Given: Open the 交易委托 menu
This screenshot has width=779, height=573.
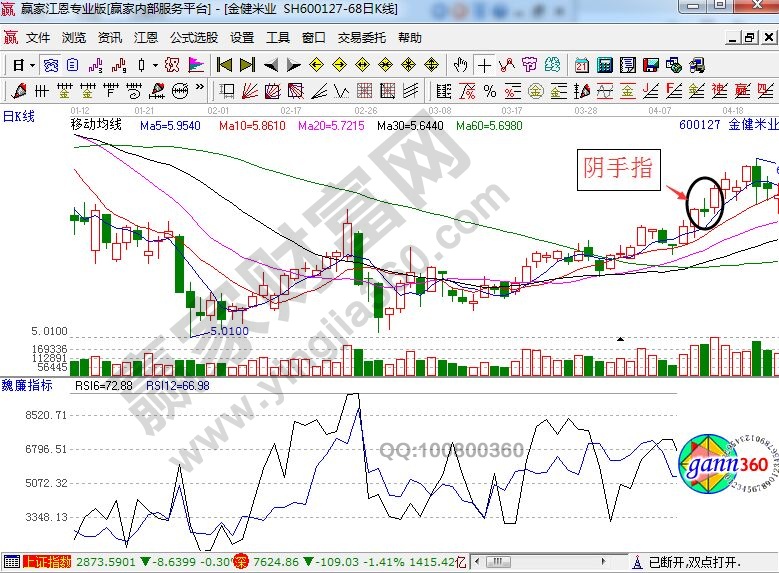Looking at the screenshot, I should pos(361,38).
